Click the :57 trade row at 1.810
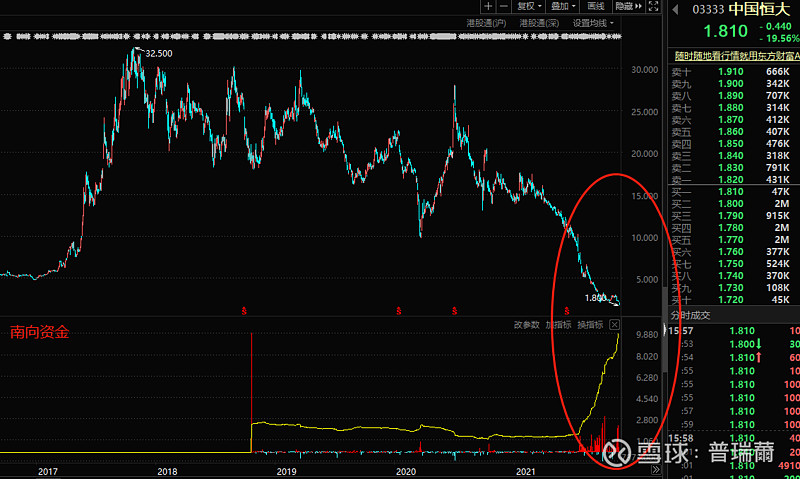 (734, 411)
